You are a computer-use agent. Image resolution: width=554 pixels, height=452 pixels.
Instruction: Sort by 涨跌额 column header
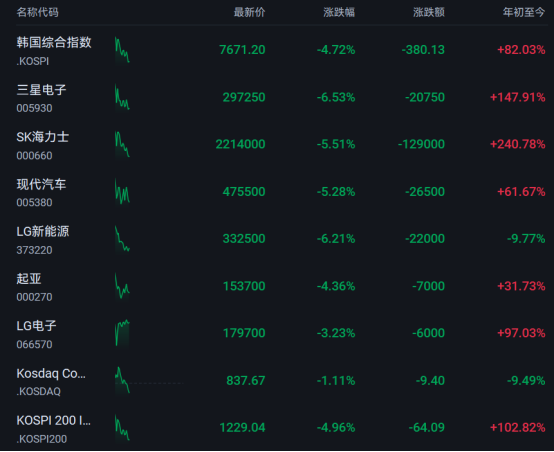pos(429,12)
